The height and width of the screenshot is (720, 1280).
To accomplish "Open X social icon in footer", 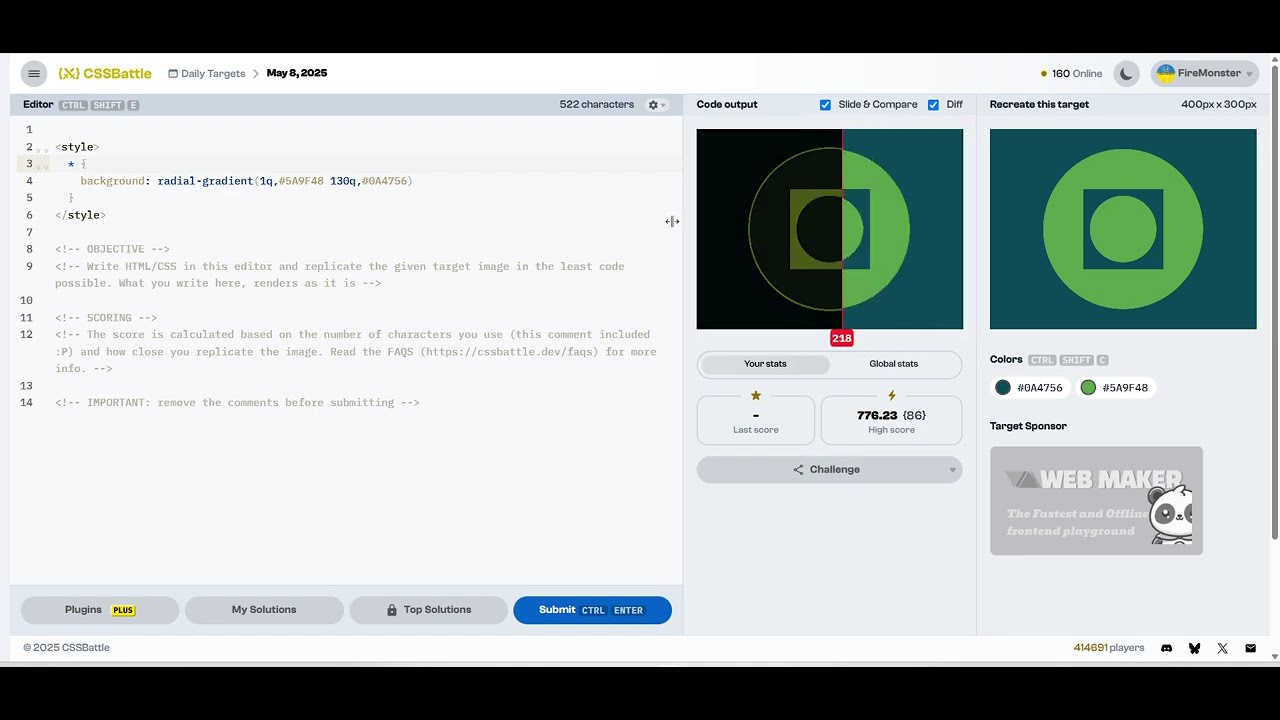I will pyautogui.click(x=1222, y=648).
